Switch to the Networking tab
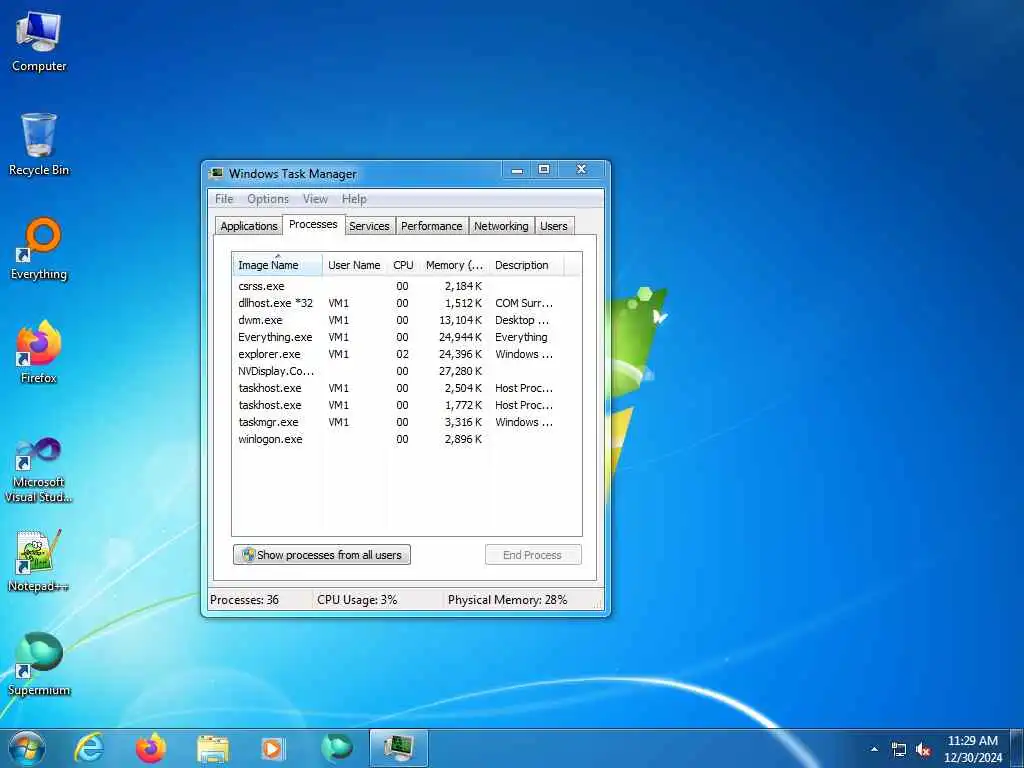 tap(501, 226)
